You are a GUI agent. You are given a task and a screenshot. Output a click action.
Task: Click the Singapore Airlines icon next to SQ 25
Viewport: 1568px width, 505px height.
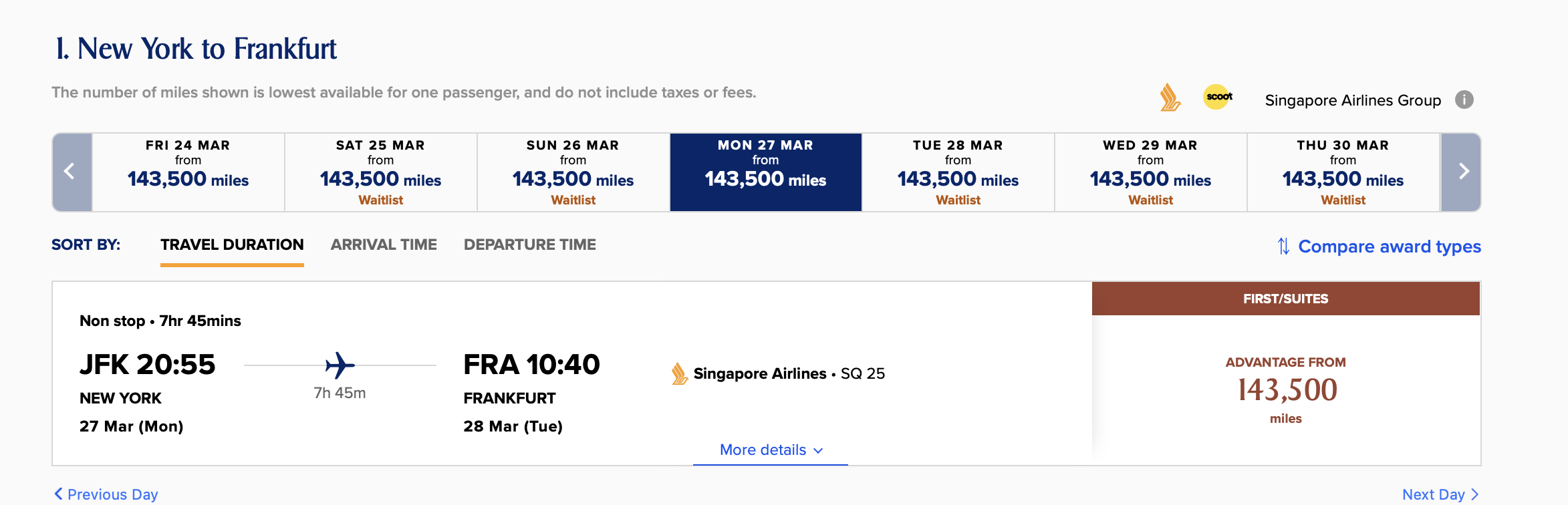[x=678, y=373]
